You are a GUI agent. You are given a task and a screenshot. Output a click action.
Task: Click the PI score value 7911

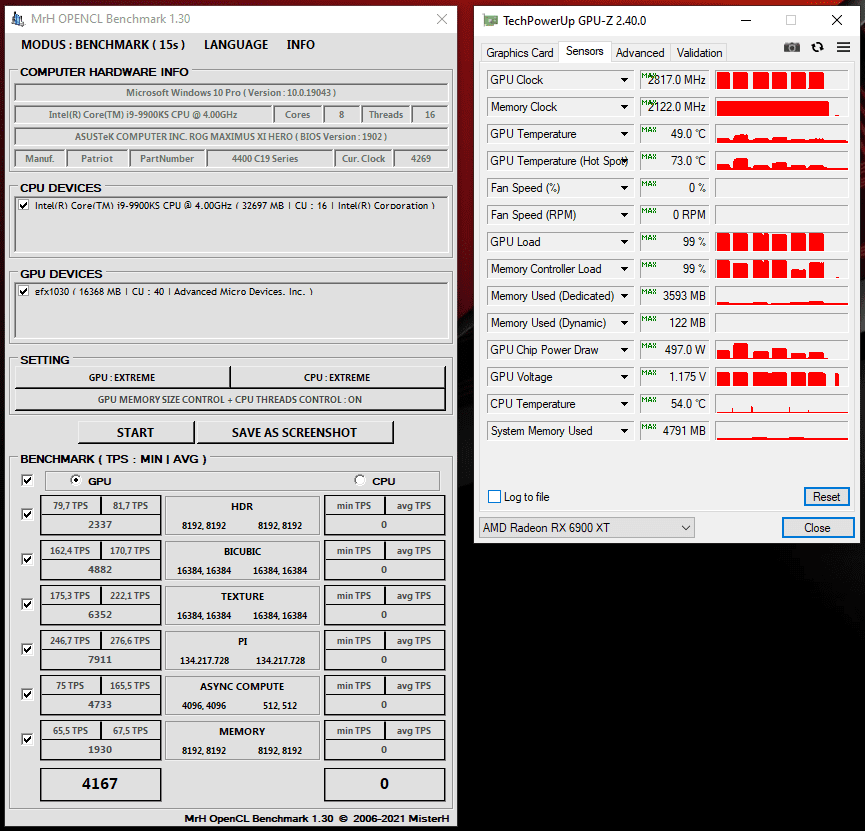click(100, 660)
